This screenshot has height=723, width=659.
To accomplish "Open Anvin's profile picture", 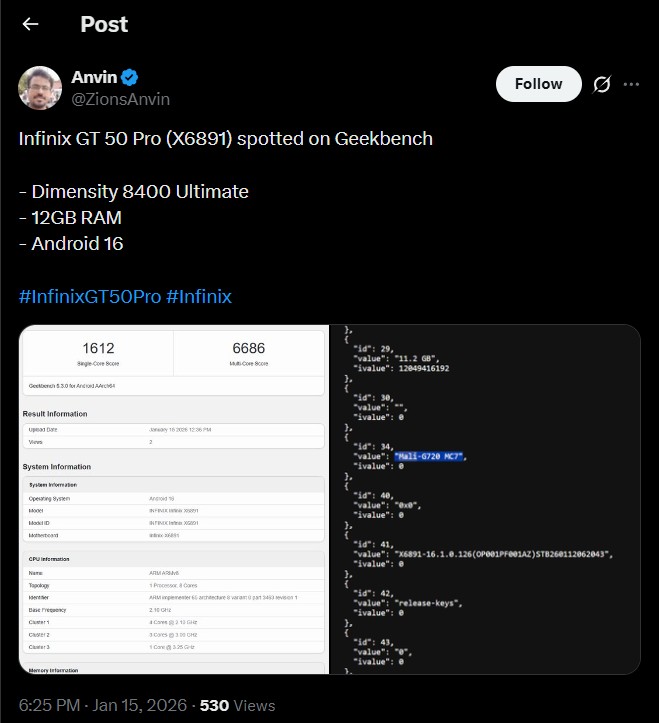I will click(x=40, y=88).
